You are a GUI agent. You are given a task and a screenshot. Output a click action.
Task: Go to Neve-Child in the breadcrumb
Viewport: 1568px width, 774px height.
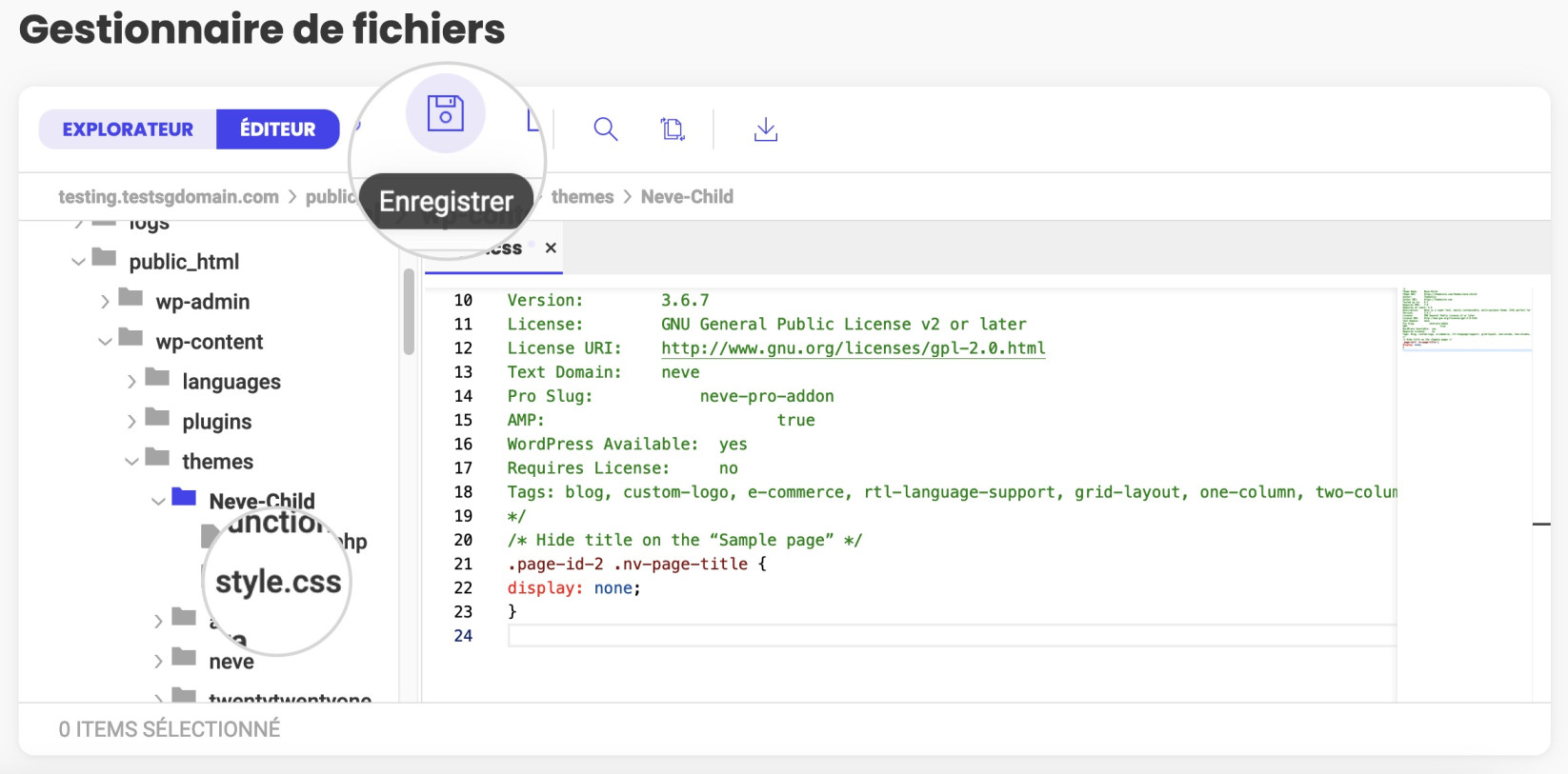(687, 197)
